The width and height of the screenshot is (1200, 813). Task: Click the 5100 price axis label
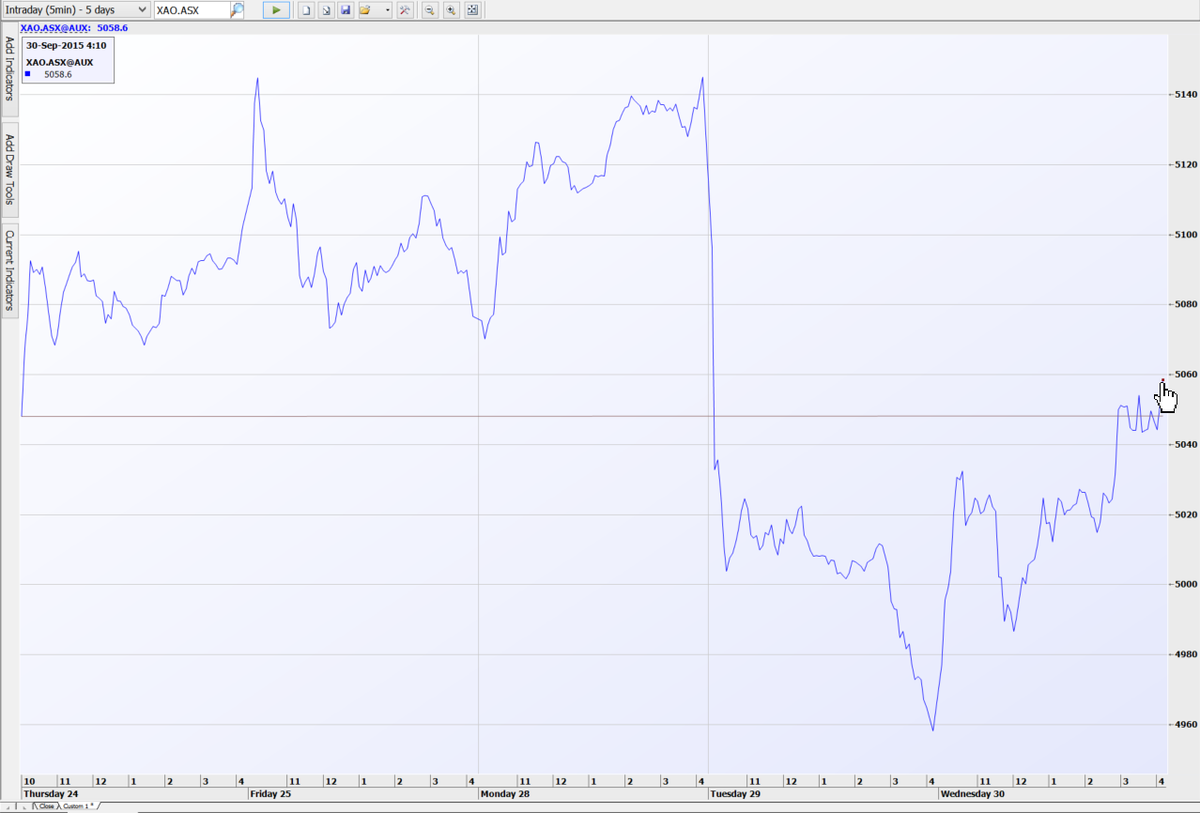pyautogui.click(x=1185, y=235)
